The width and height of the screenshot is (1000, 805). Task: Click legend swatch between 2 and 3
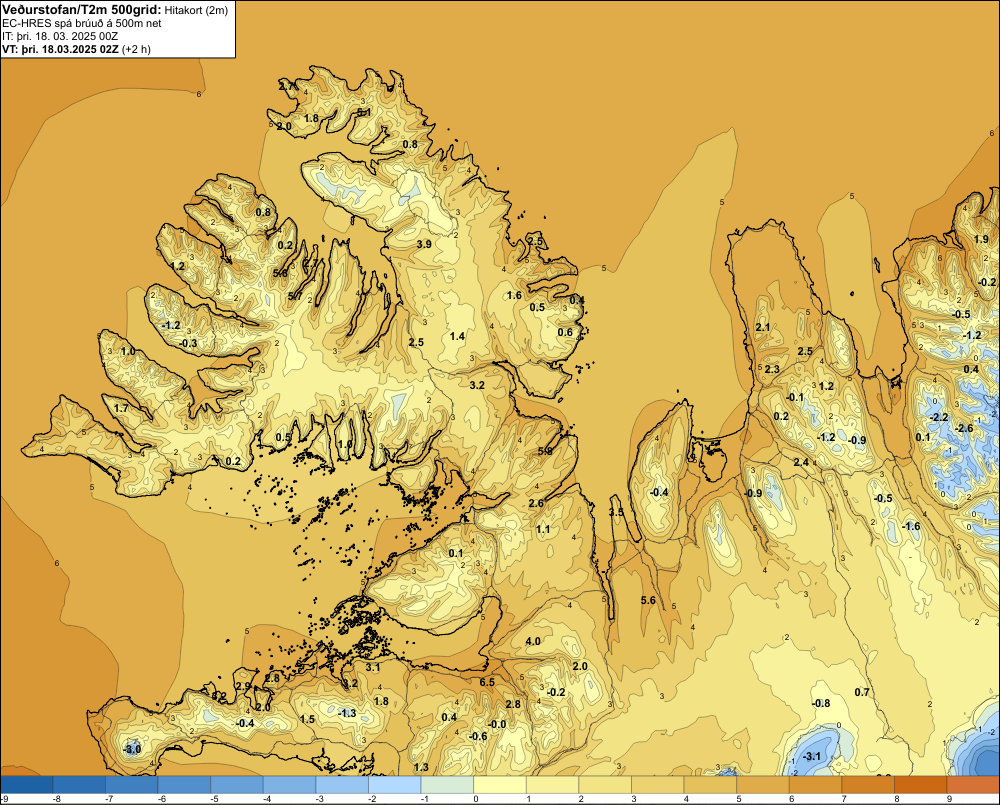click(x=605, y=784)
